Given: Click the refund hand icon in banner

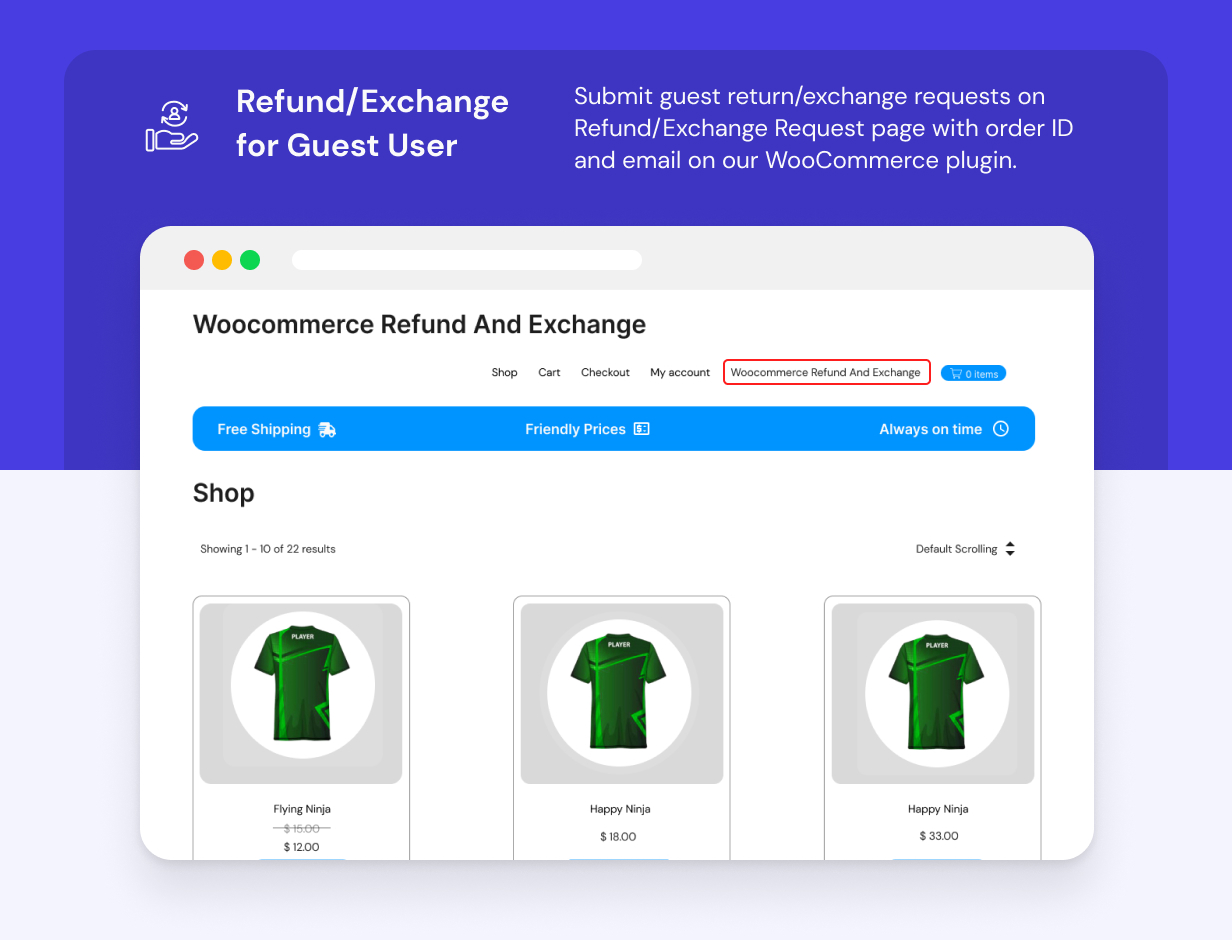Looking at the screenshot, I should coord(172,127).
